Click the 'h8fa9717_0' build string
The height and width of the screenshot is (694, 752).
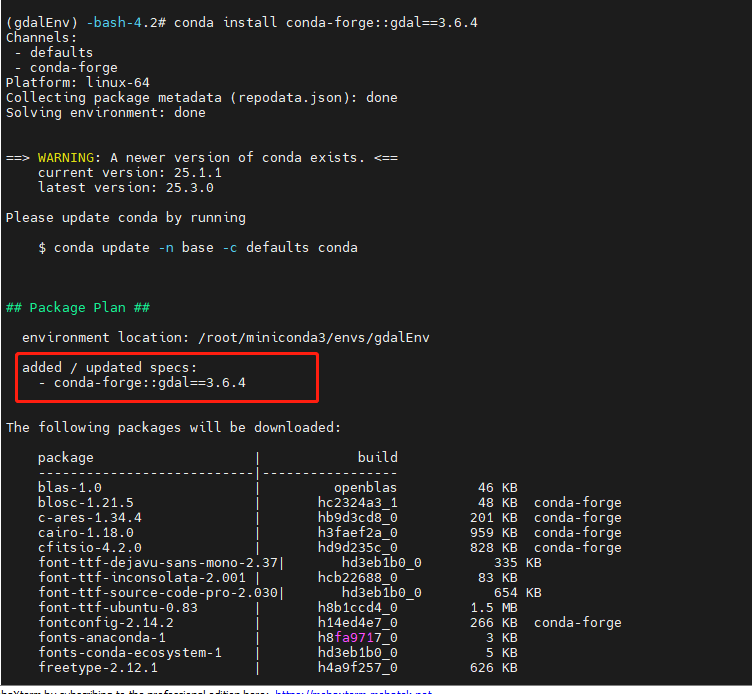point(357,637)
